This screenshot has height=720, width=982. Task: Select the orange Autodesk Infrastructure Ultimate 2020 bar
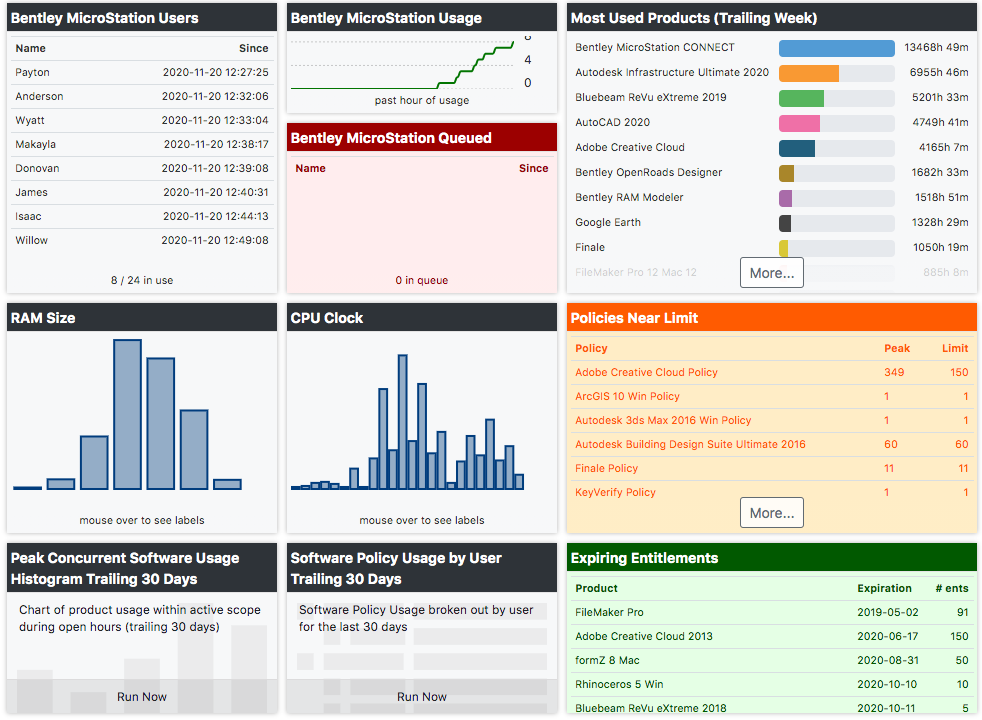(809, 73)
